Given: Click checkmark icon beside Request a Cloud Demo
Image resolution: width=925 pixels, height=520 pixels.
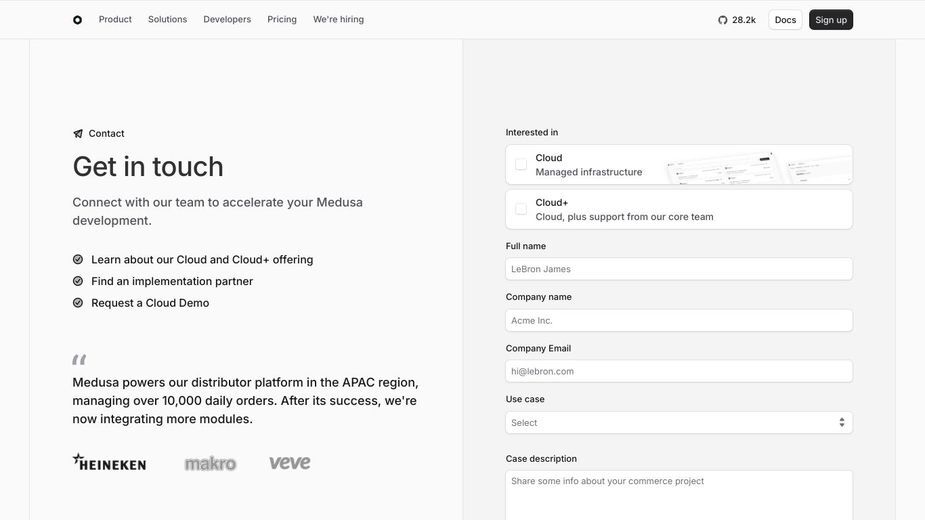Looking at the screenshot, I should [78, 303].
